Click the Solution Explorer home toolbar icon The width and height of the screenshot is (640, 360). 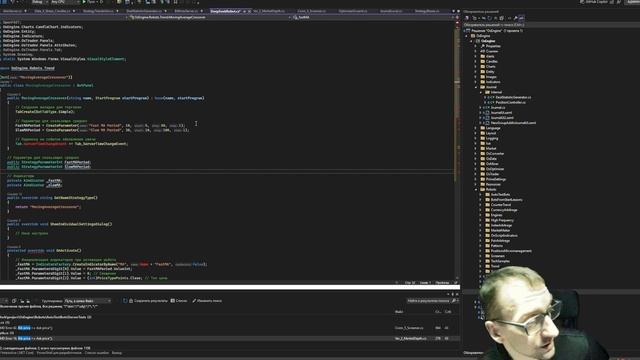(467, 18)
